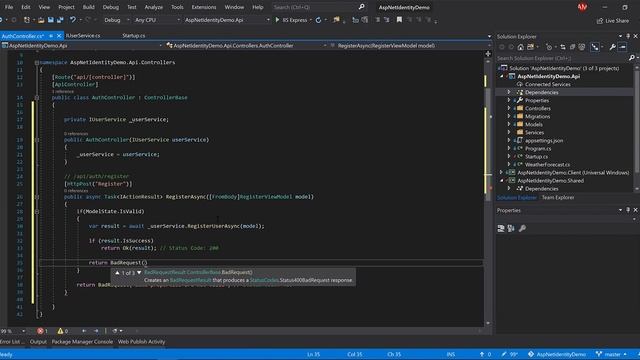640x360 pixels.
Task: Switch to IUserService.cs tab
Action: 83,36
